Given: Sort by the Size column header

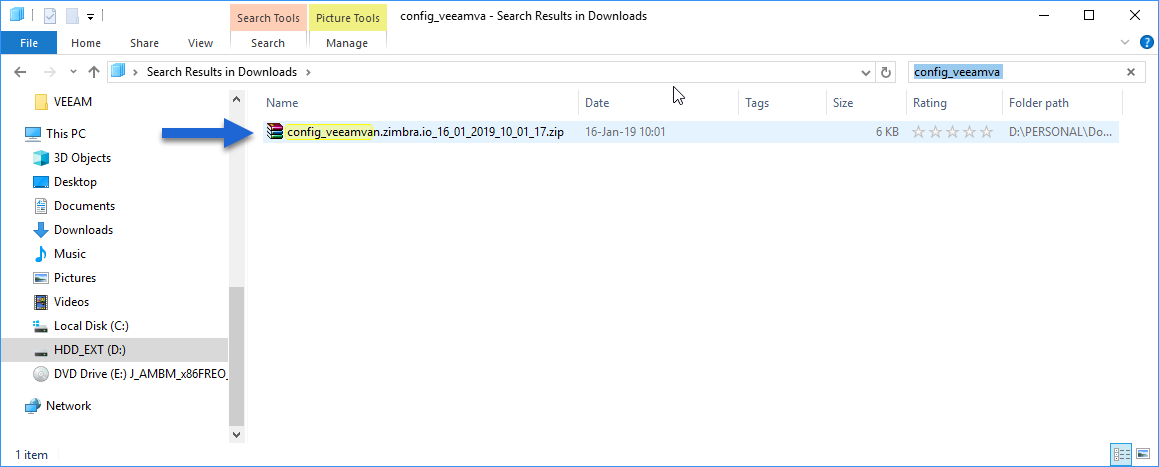Looking at the screenshot, I should [x=866, y=103].
